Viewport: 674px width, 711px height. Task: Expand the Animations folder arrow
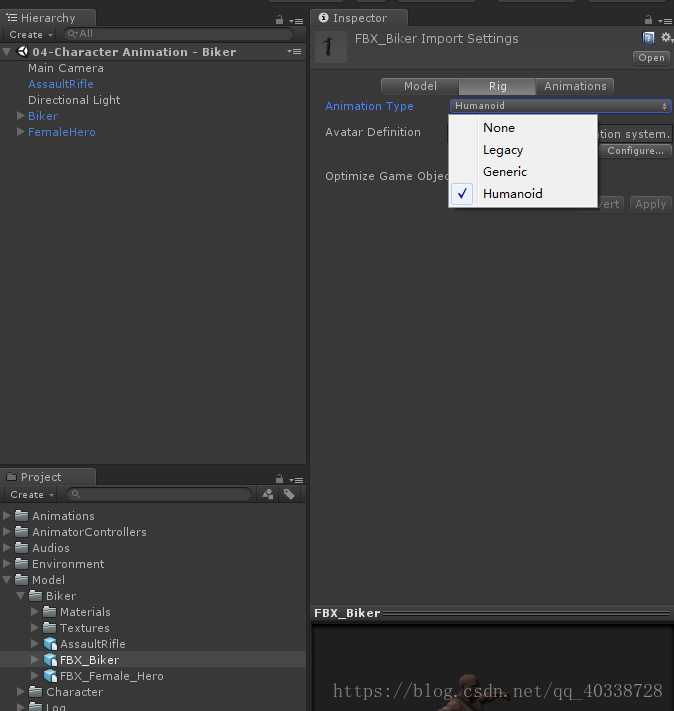(x=6, y=516)
